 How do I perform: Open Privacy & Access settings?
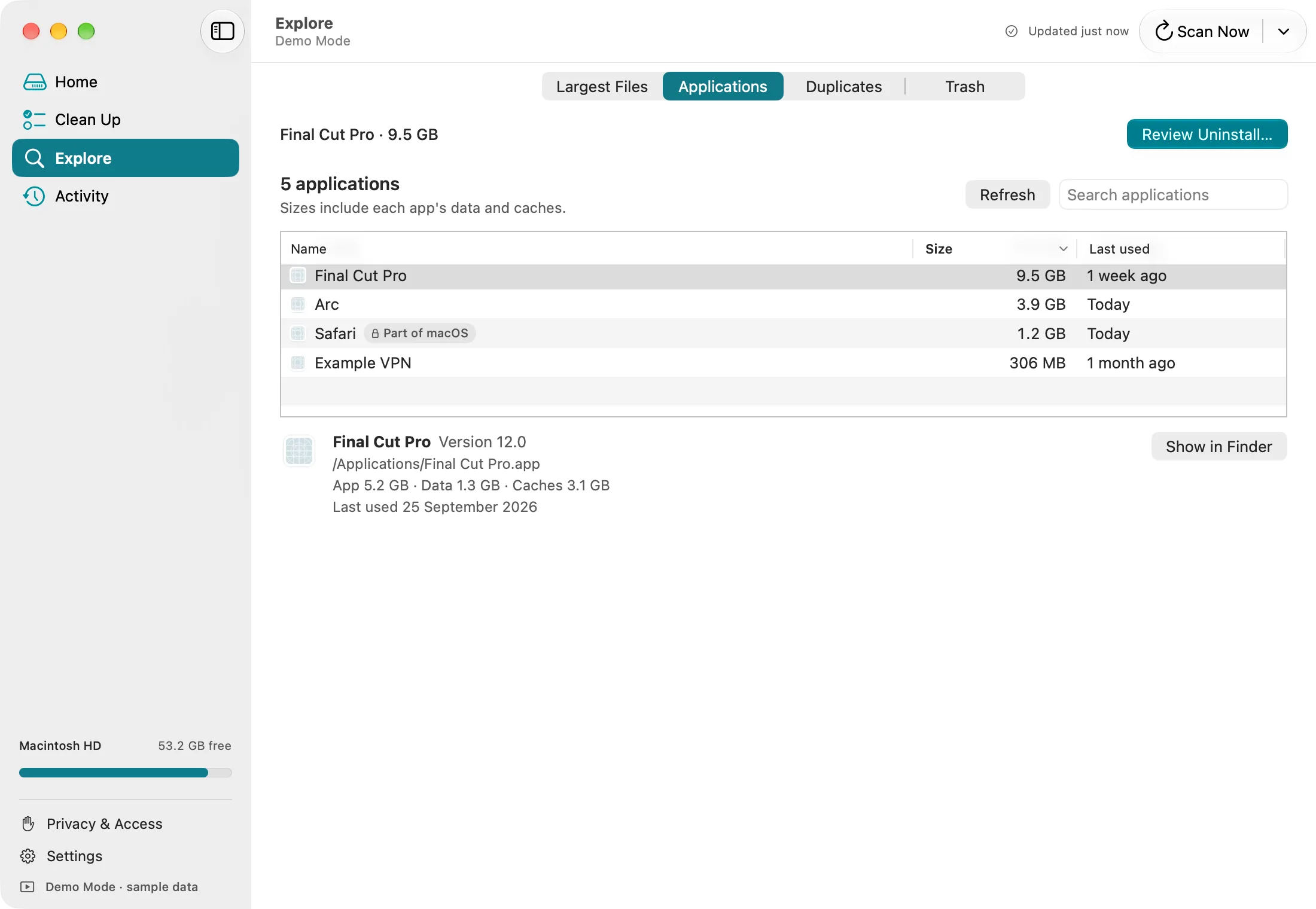(92, 823)
